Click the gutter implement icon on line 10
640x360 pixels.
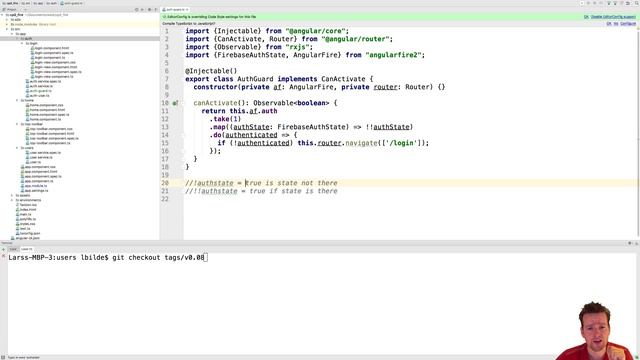tap(175, 103)
